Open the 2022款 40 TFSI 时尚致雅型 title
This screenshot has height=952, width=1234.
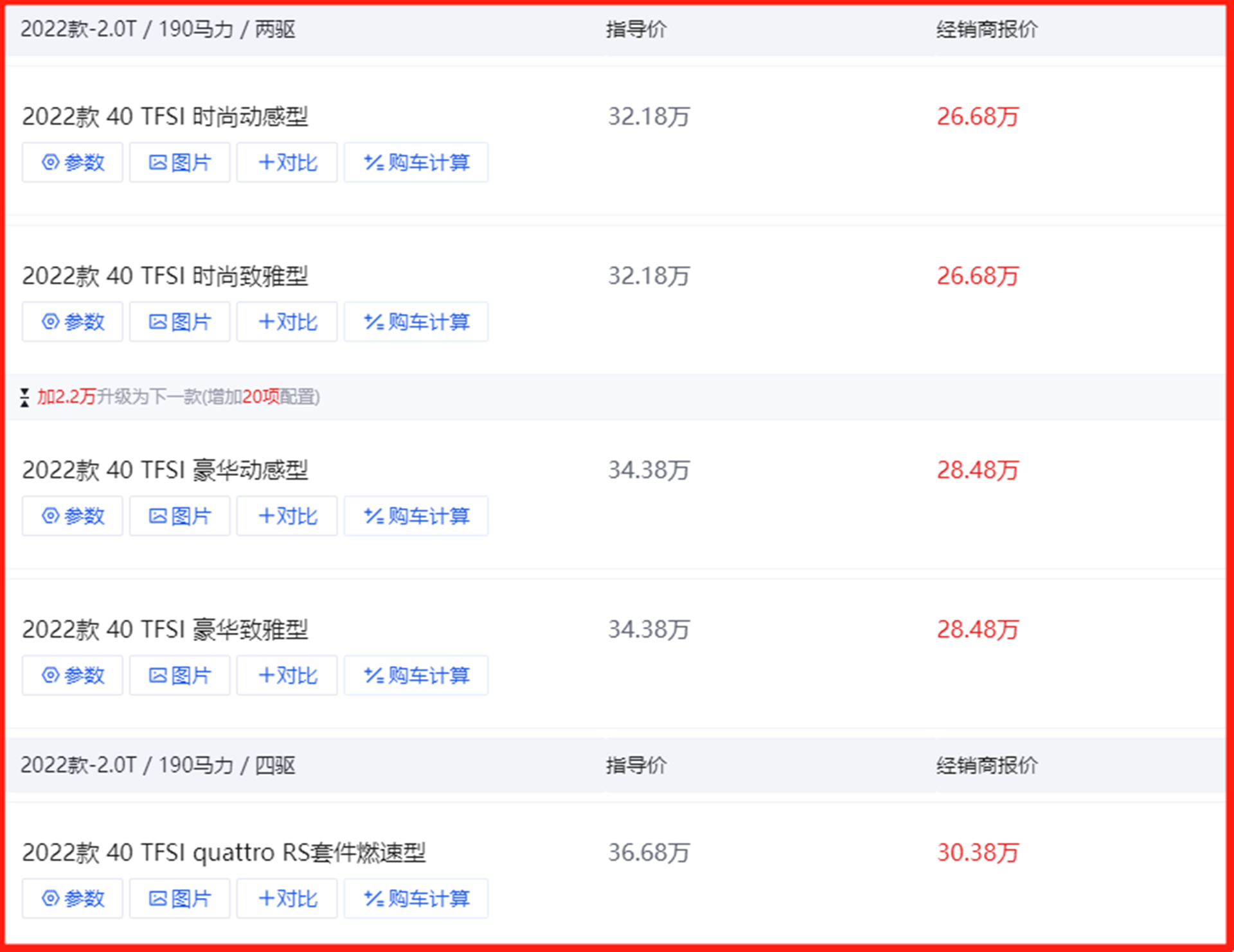[x=165, y=276]
